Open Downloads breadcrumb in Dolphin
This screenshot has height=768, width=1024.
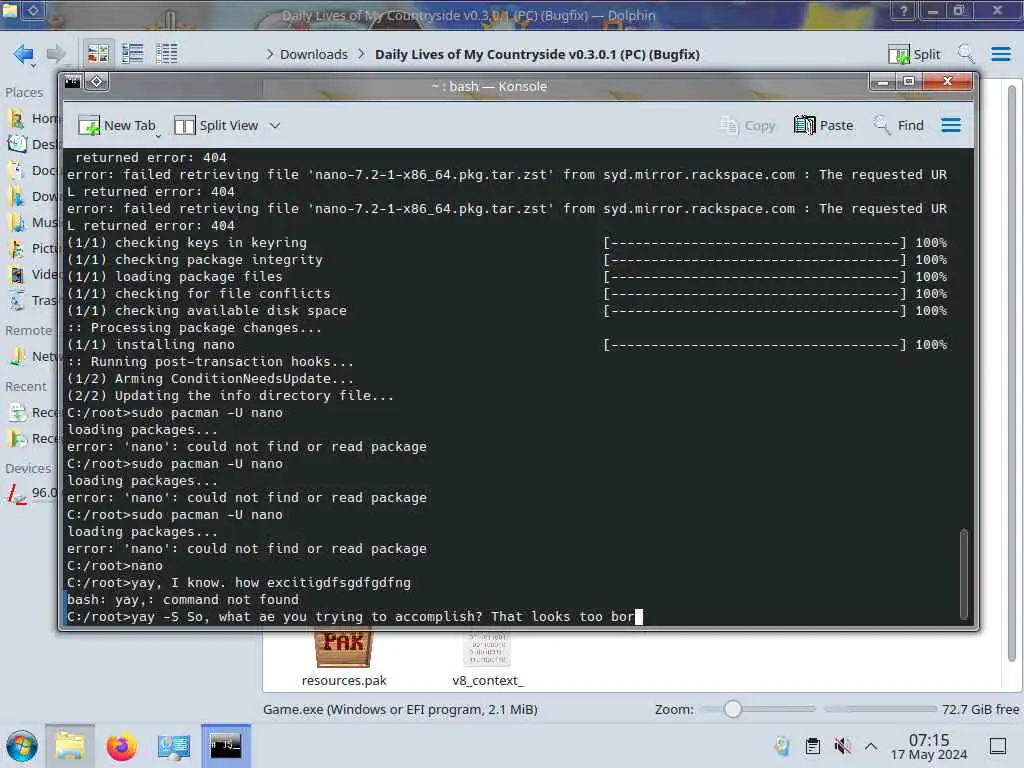pyautogui.click(x=313, y=54)
